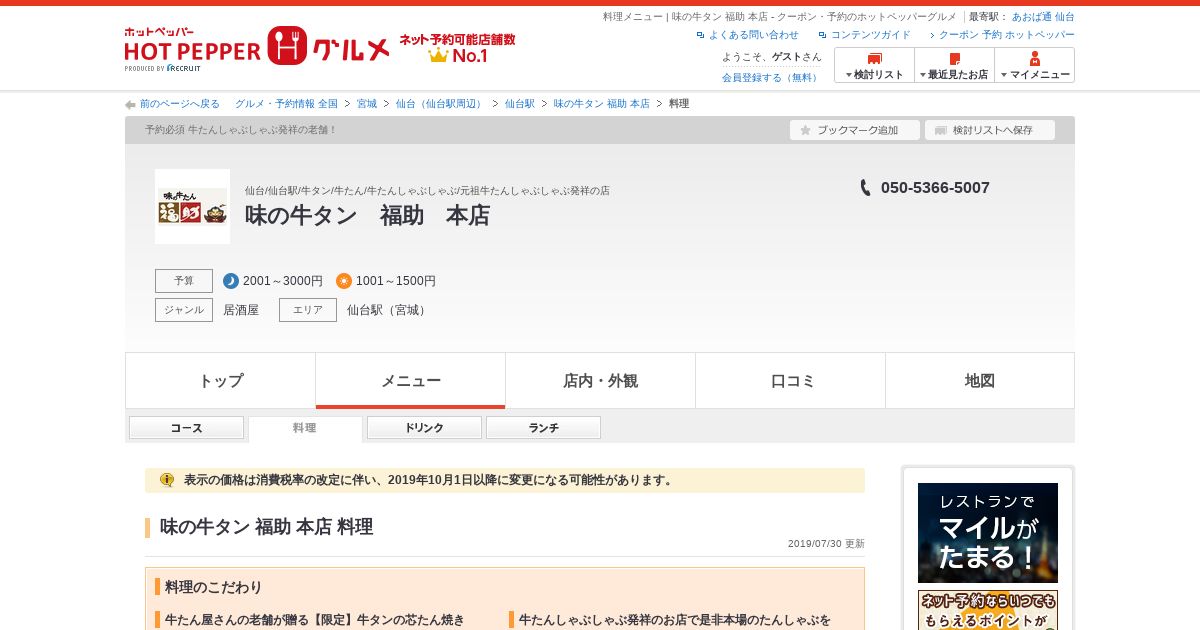Click the レストランでマイルがたまる banner

(988, 533)
